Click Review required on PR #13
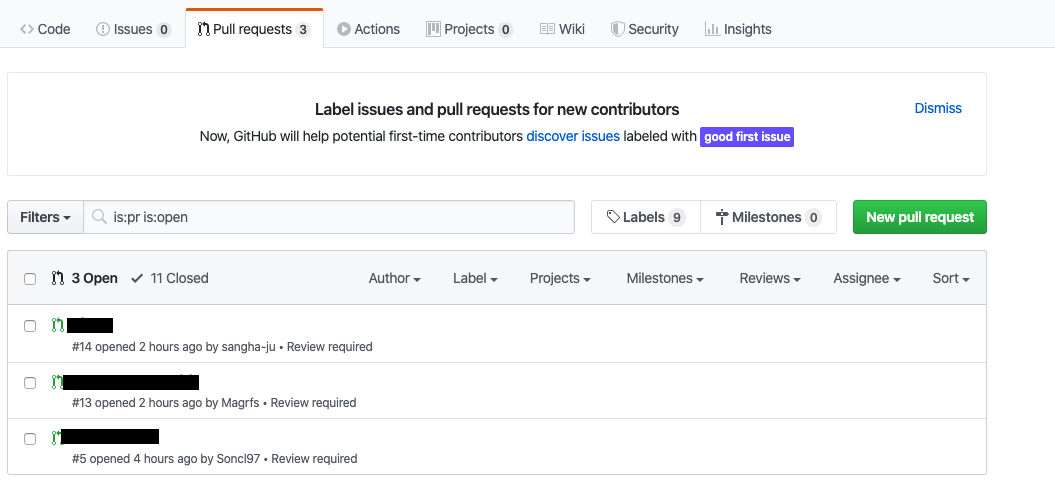Image resolution: width=1055 pixels, height=504 pixels. [314, 403]
